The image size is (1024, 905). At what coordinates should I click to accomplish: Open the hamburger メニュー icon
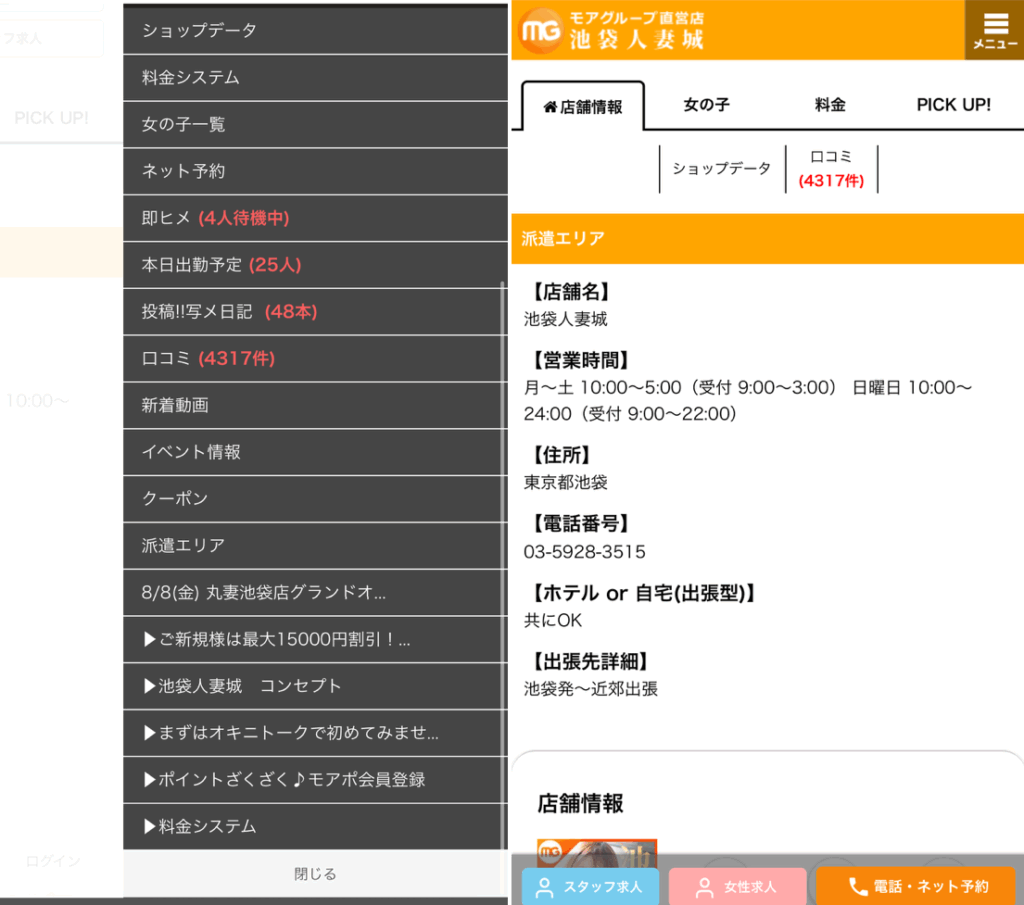point(994,30)
